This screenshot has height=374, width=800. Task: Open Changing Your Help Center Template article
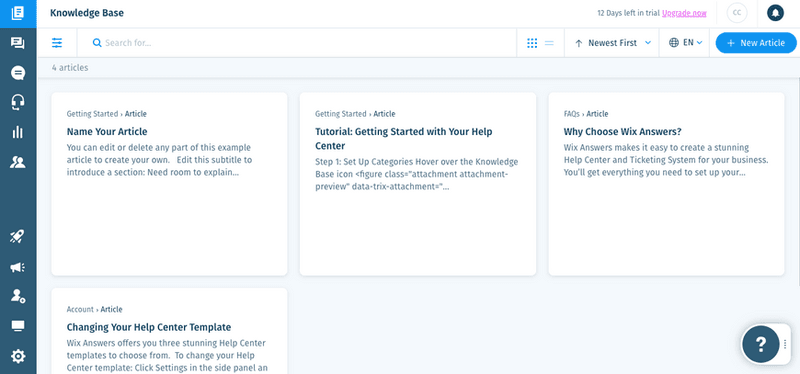[148, 327]
